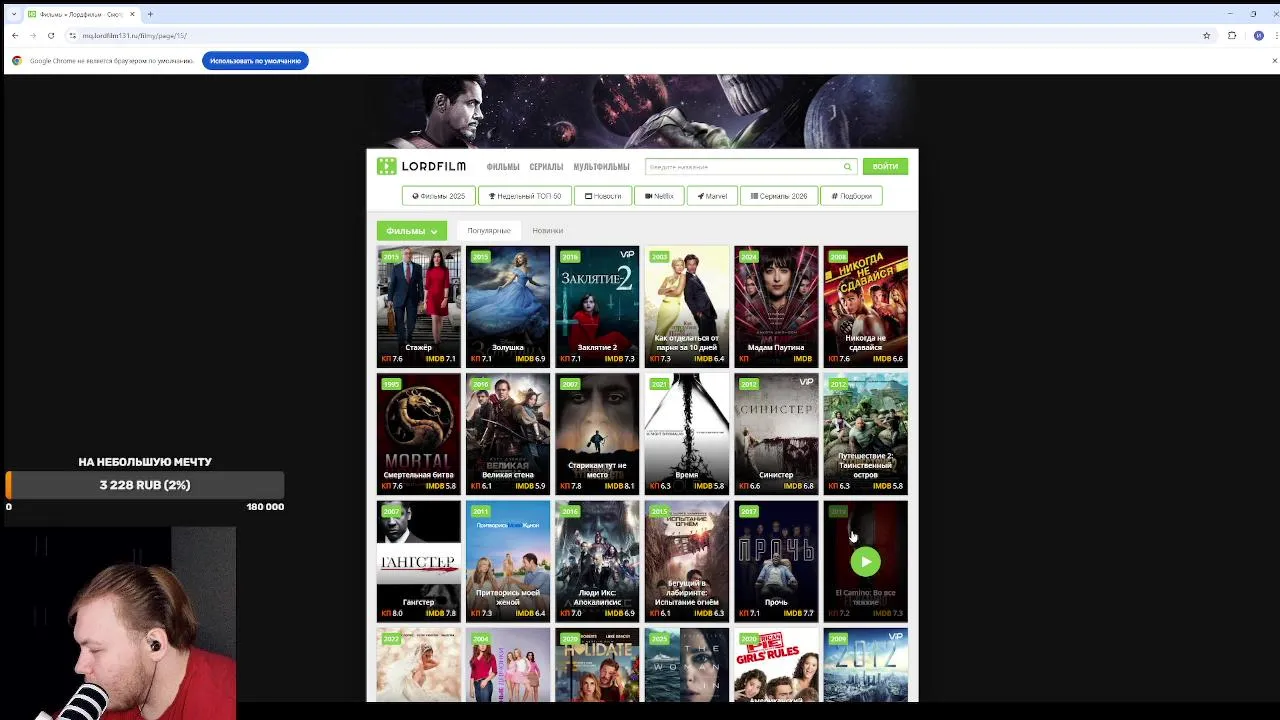Open the 2012 movie poster
The image size is (1280, 720).
pyautogui.click(x=866, y=665)
